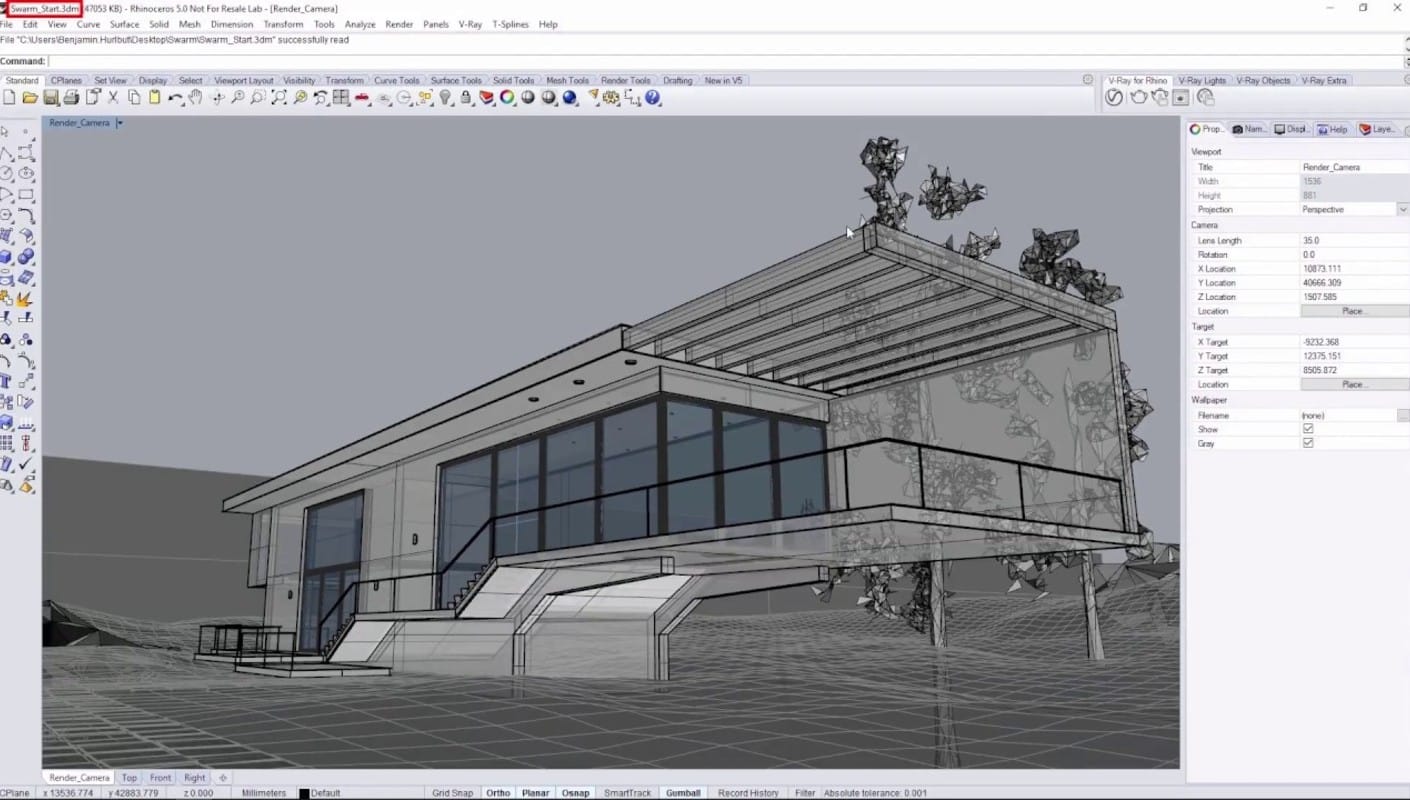Click the black Default layer color swatch

click(x=304, y=793)
